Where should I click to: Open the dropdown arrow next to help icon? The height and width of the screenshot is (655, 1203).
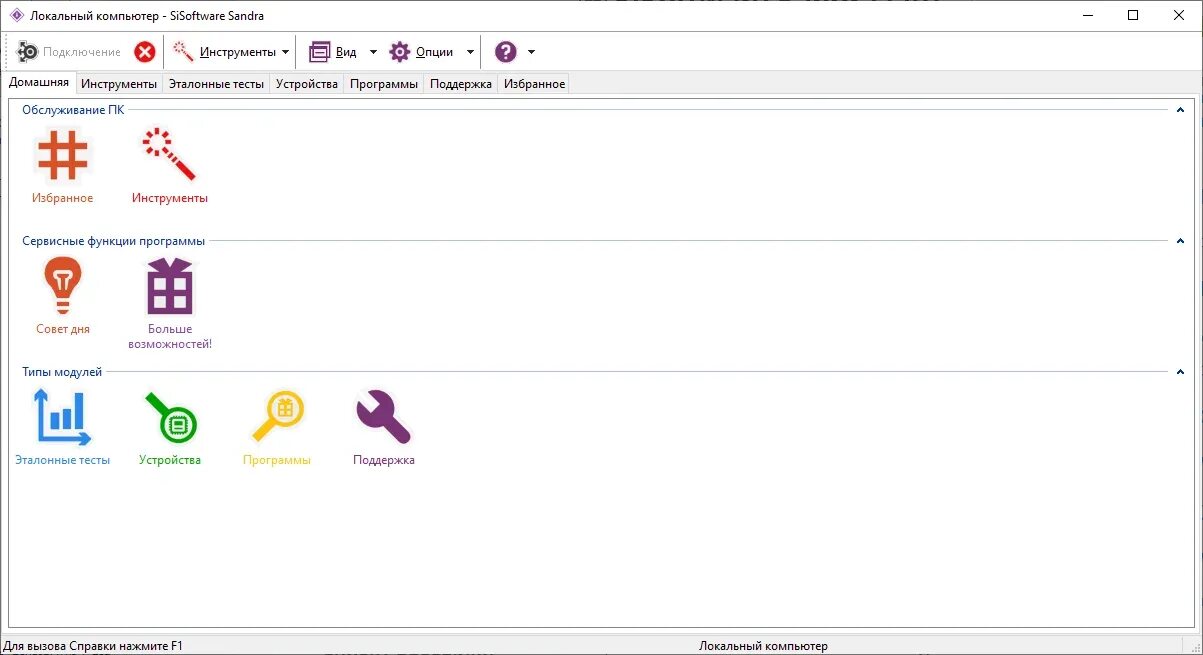point(531,52)
